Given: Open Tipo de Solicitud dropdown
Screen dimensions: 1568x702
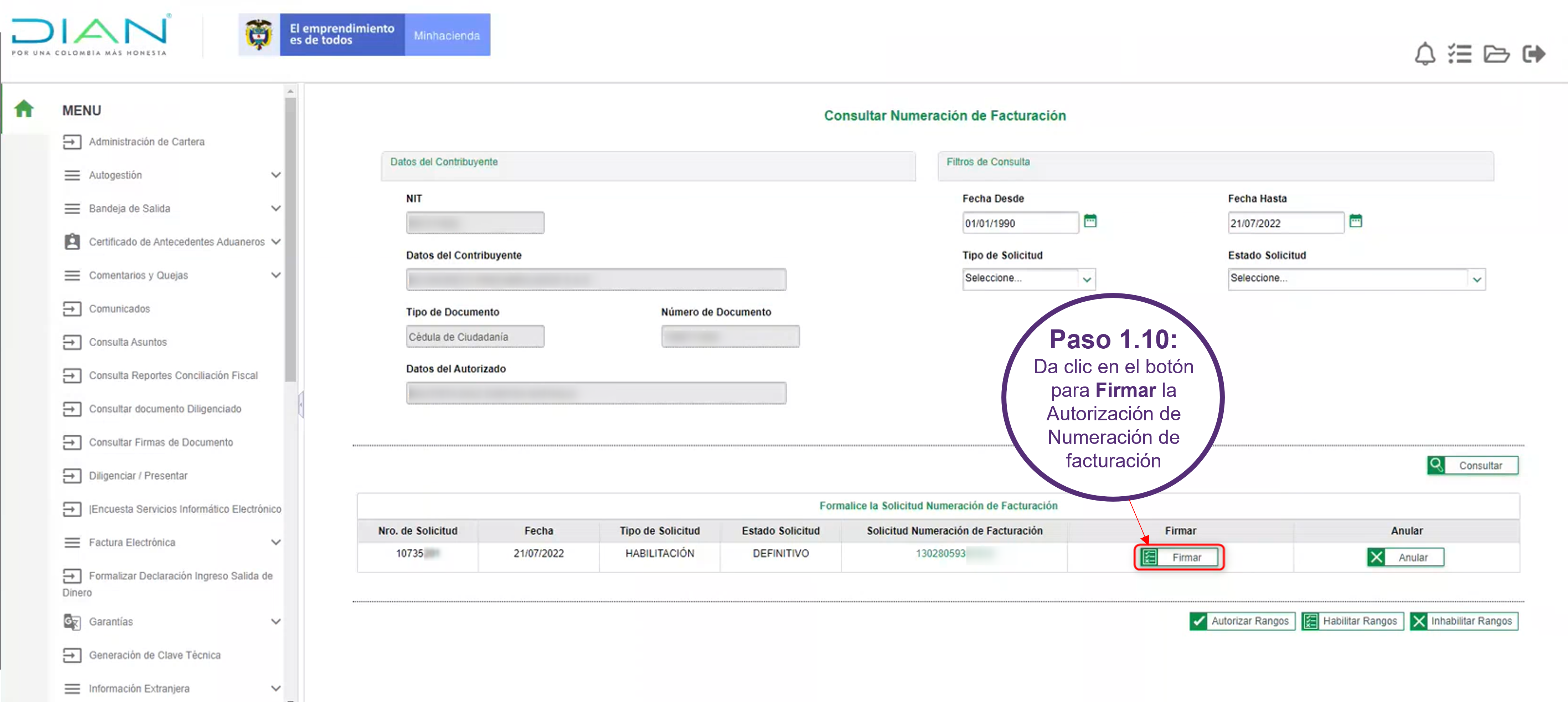Looking at the screenshot, I should click(1028, 279).
